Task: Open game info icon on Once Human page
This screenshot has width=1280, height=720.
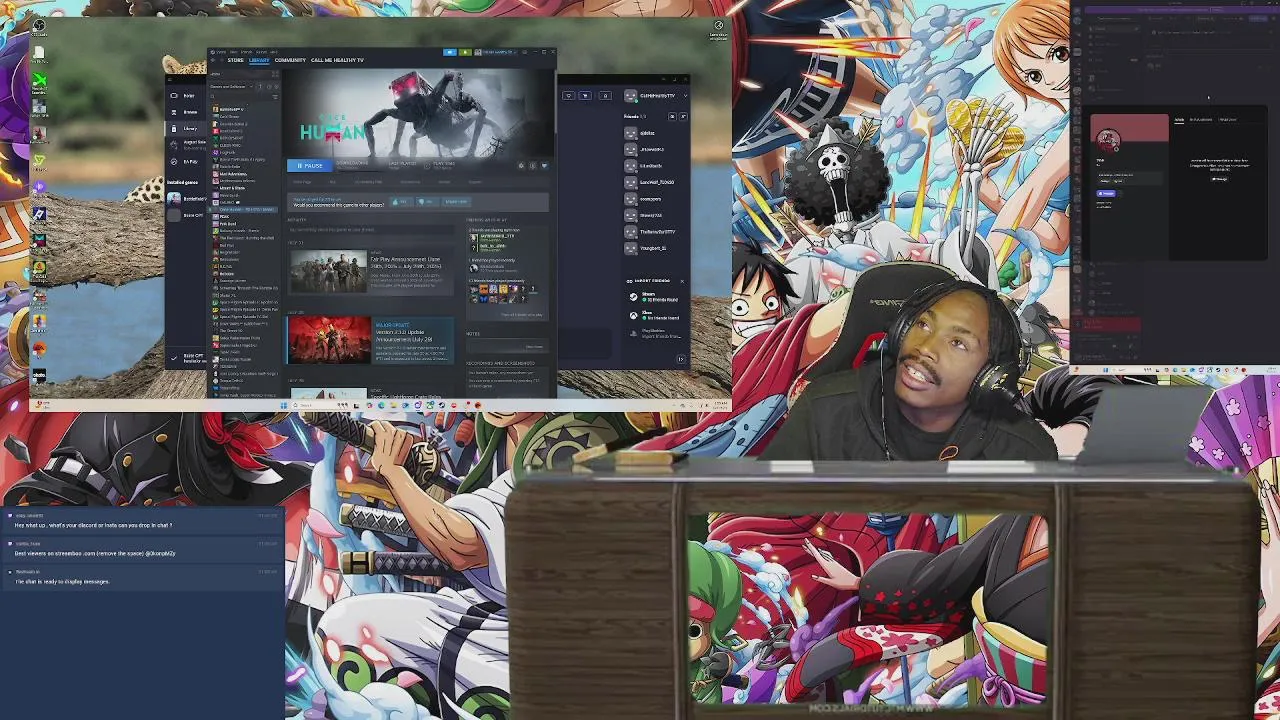Action: (532, 166)
